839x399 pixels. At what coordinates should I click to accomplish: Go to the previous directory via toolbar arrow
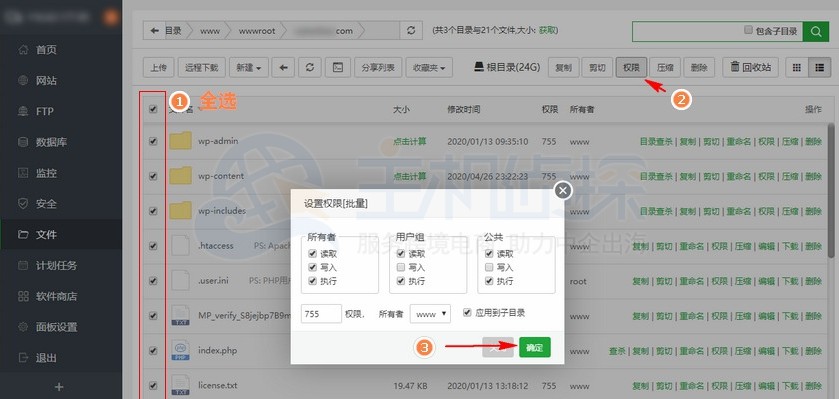284,68
